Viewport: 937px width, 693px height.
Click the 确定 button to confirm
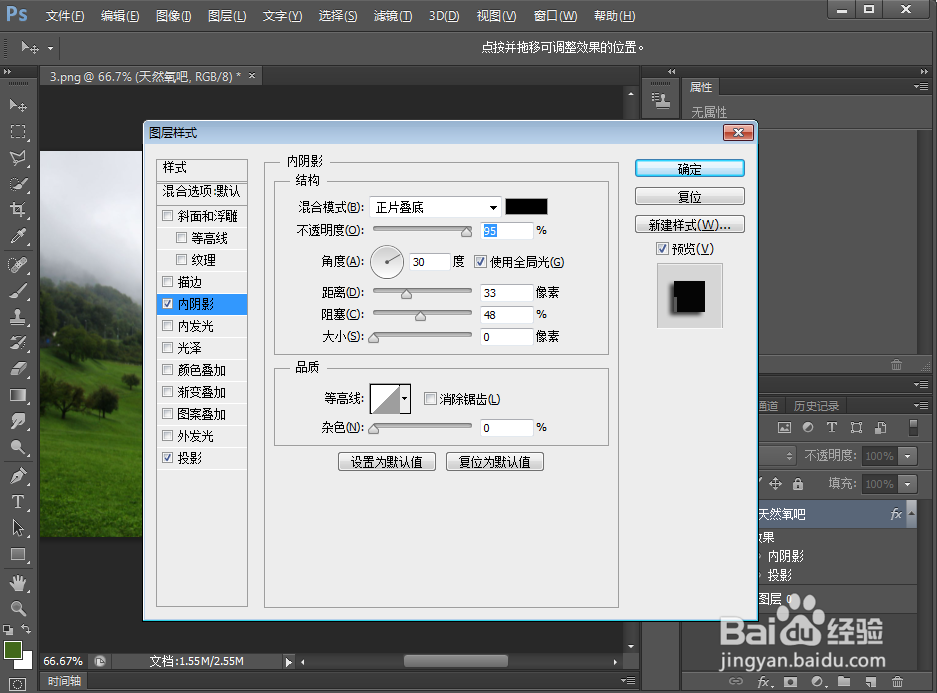pos(689,167)
